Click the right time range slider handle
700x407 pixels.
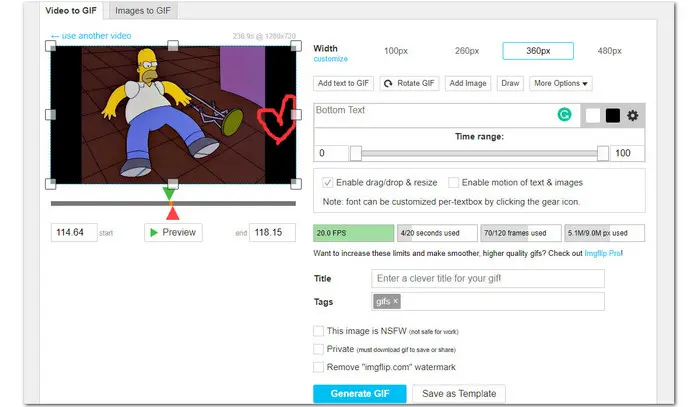[x=603, y=153]
